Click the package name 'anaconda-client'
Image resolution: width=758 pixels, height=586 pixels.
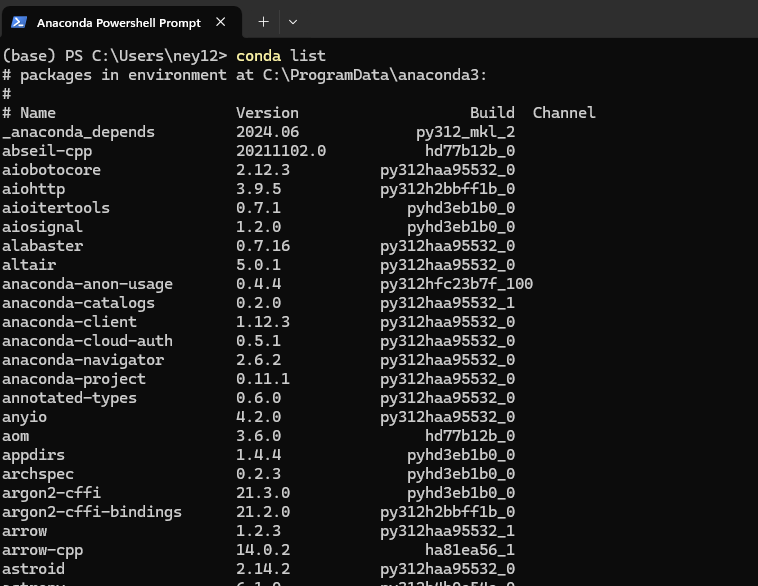[69, 322]
